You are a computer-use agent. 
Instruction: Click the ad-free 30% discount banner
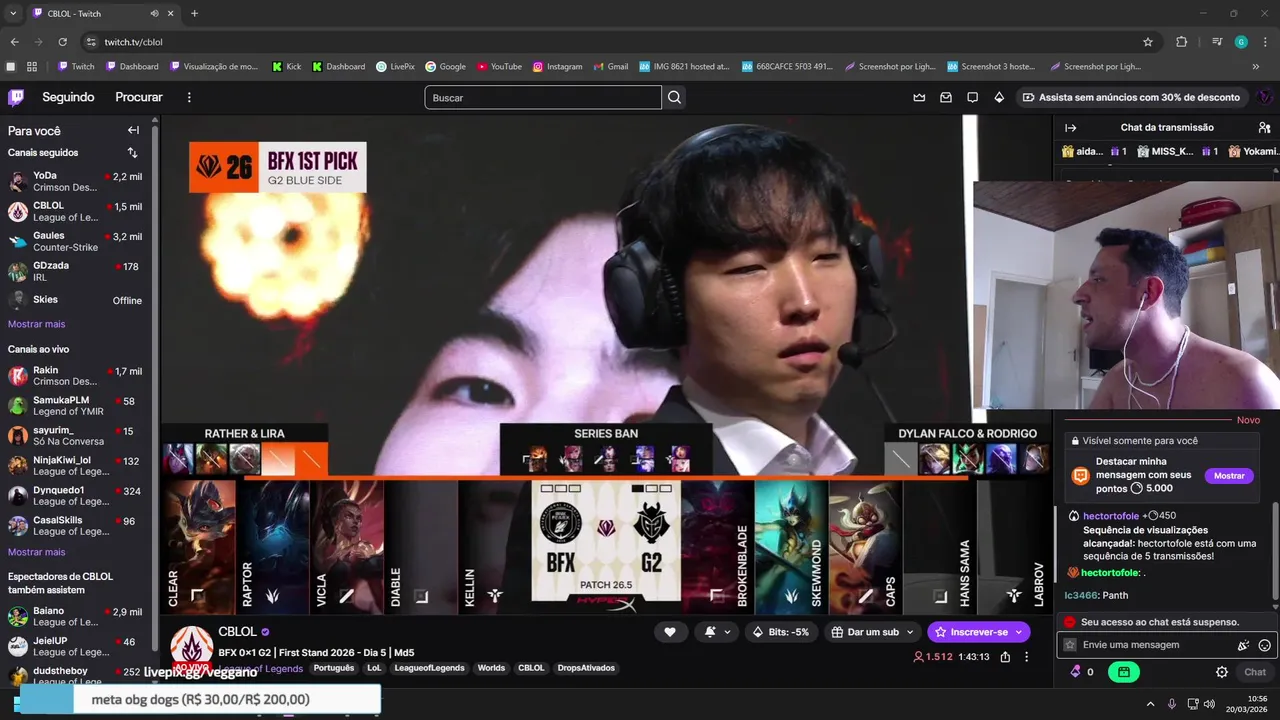pyautogui.click(x=1131, y=97)
